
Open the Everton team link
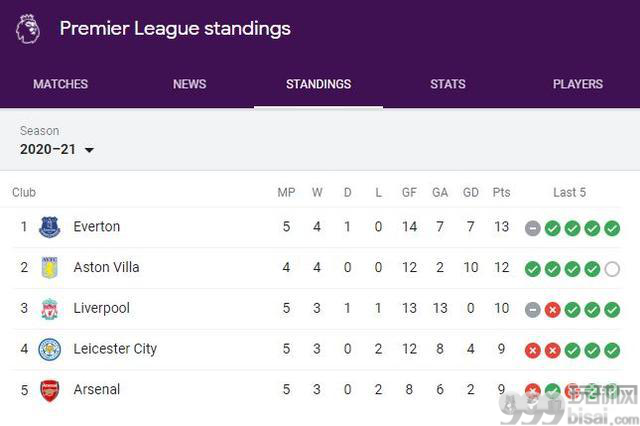(97, 226)
